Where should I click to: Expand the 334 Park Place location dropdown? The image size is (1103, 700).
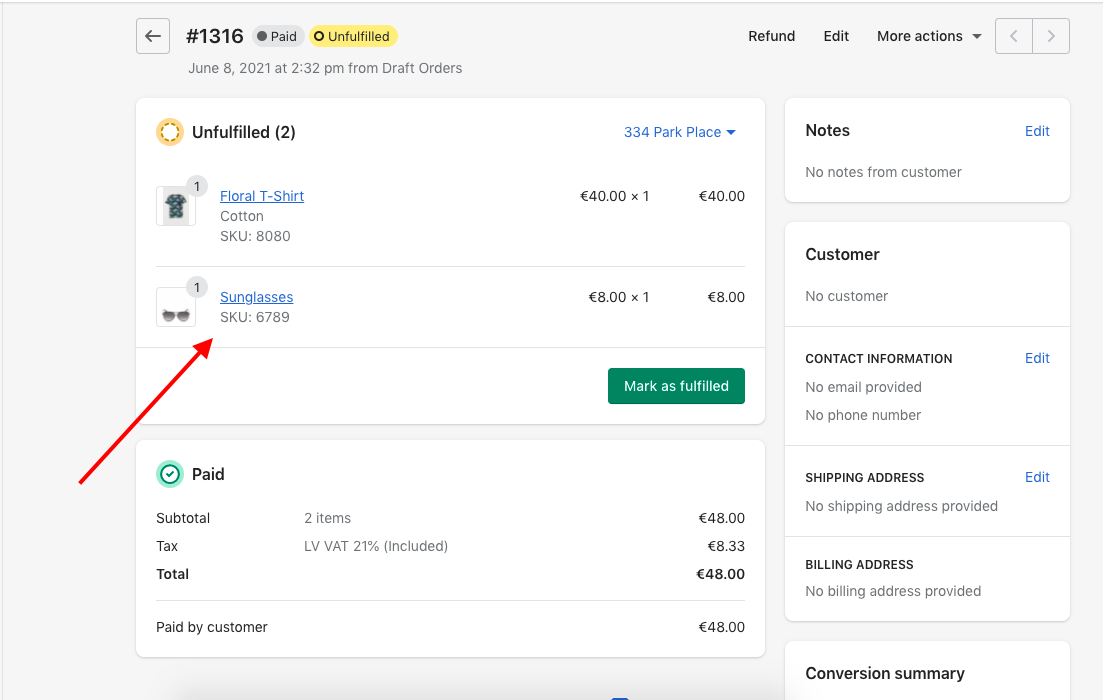pos(679,132)
